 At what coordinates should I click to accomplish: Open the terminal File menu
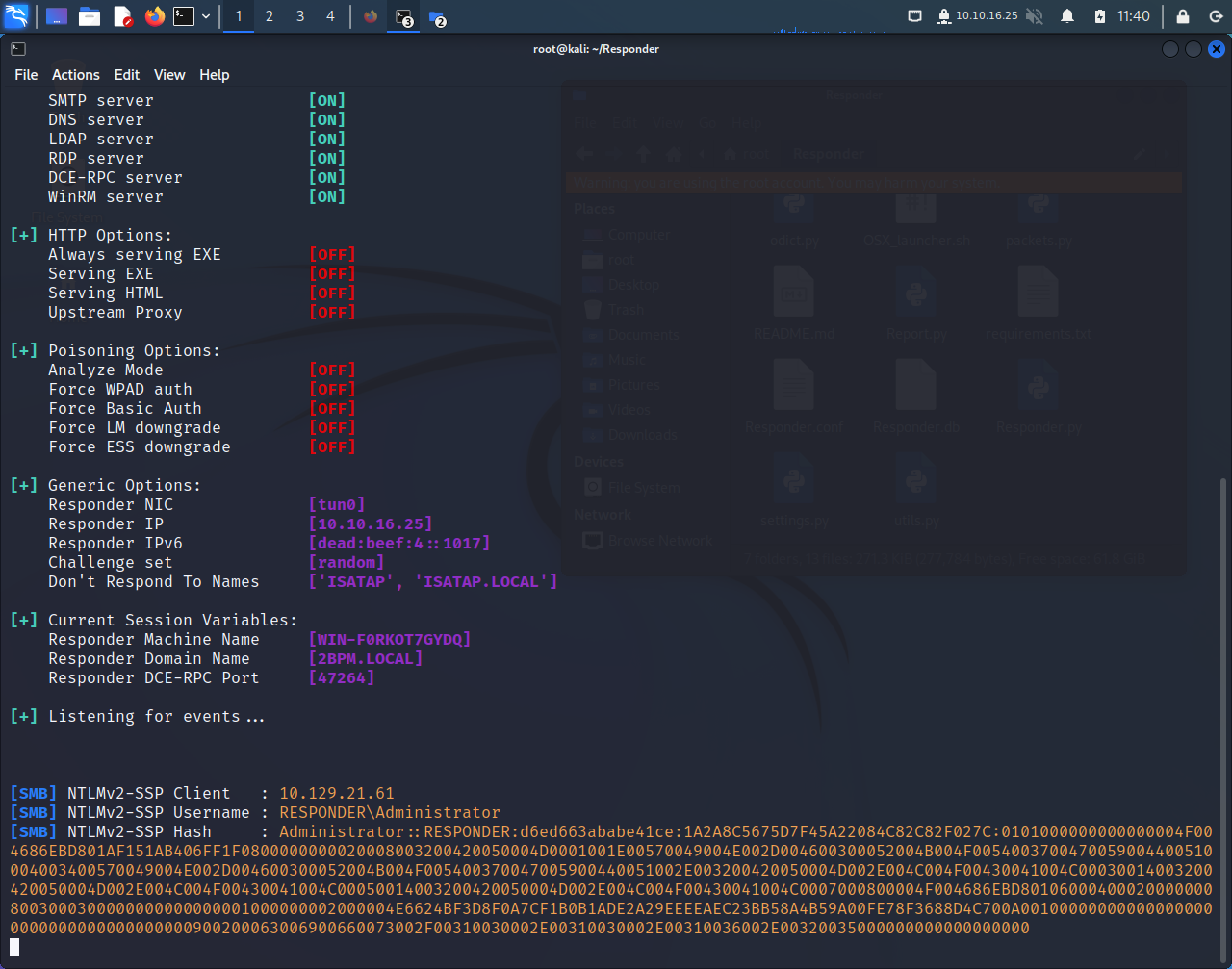coord(26,75)
